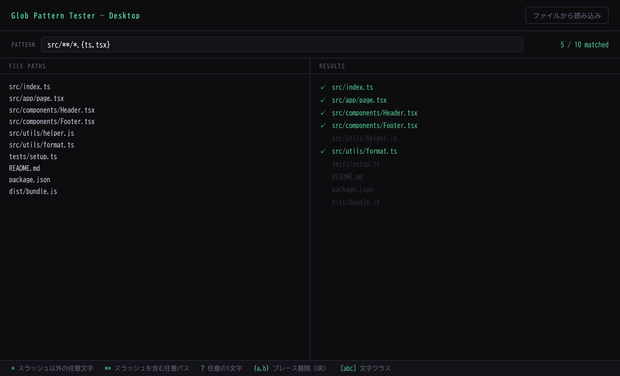The height and width of the screenshot is (376, 620).
Task: Click the checkmark icon beside src/index.ts result
Action: 323,87
